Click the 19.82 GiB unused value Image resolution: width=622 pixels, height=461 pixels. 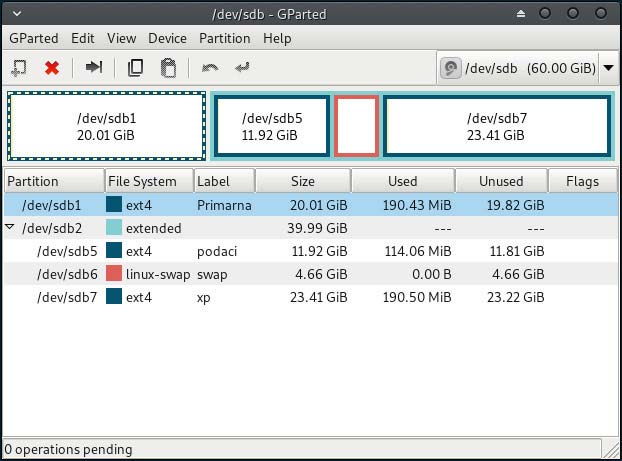click(x=516, y=205)
